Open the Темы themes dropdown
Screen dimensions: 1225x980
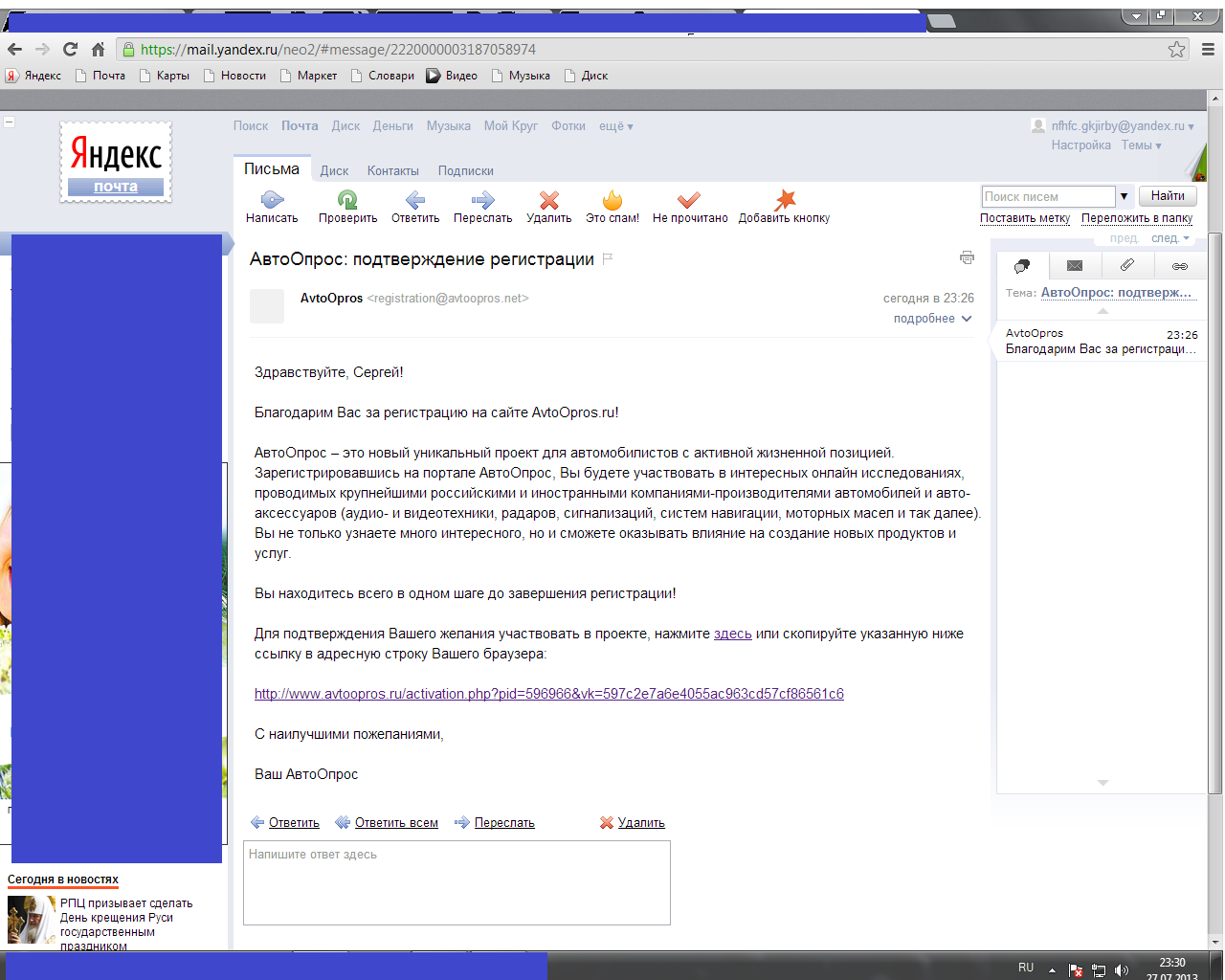tap(1141, 145)
